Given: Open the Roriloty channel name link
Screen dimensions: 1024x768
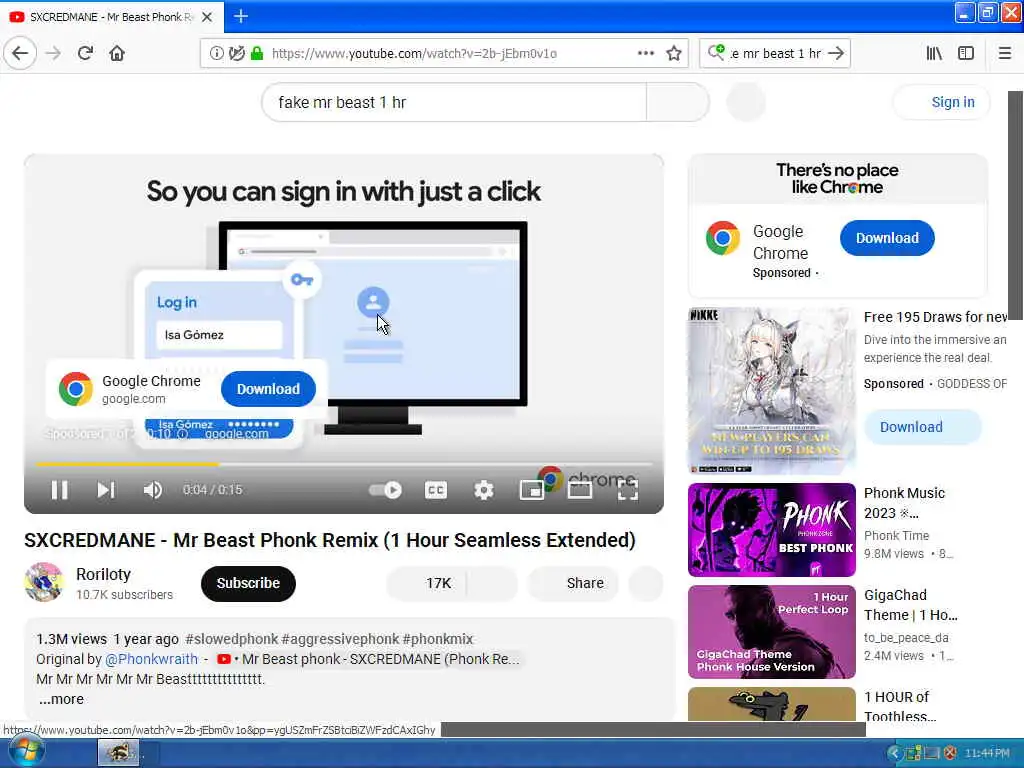Looking at the screenshot, I should click(x=103, y=574).
